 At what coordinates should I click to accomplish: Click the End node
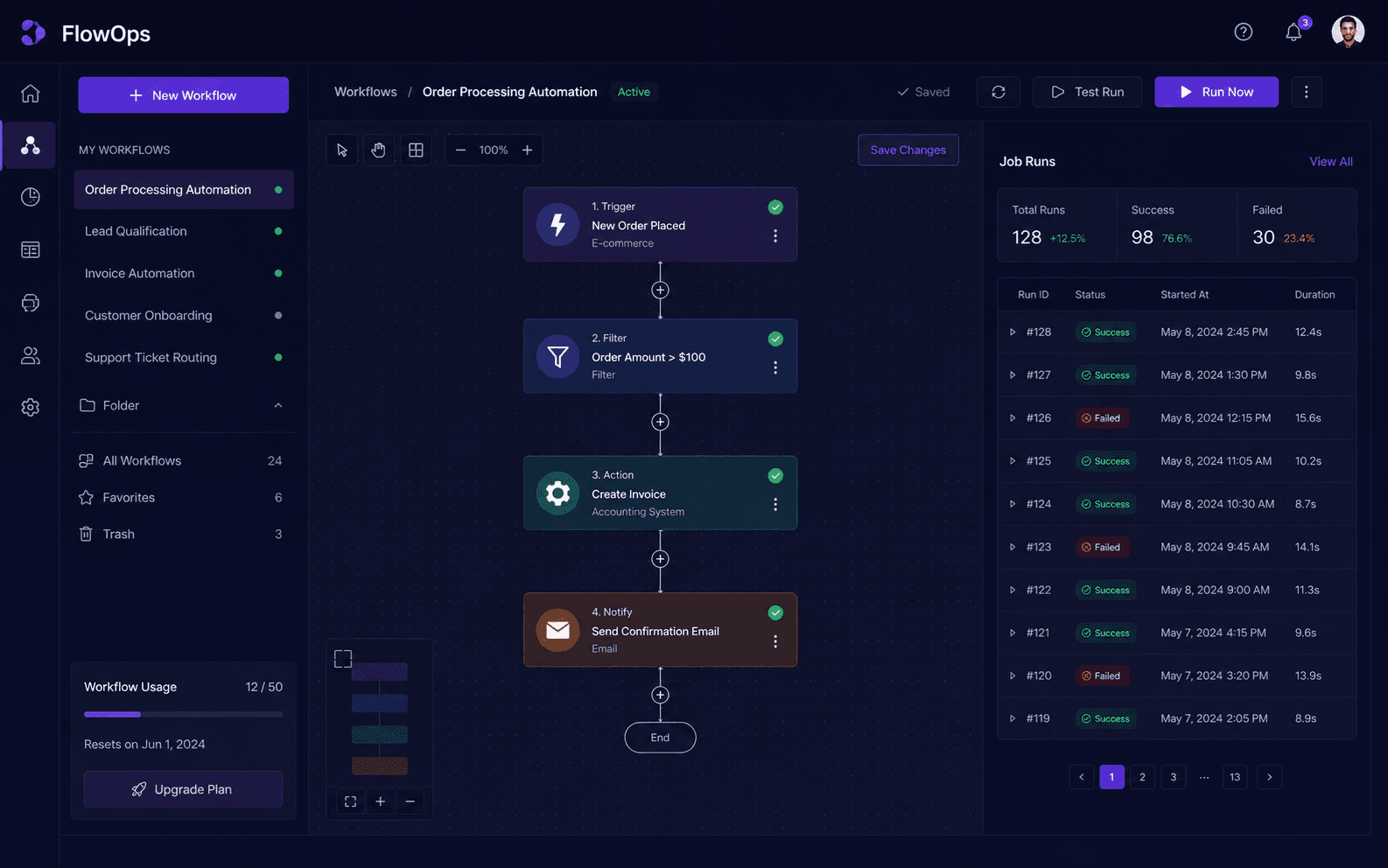pyautogui.click(x=660, y=738)
